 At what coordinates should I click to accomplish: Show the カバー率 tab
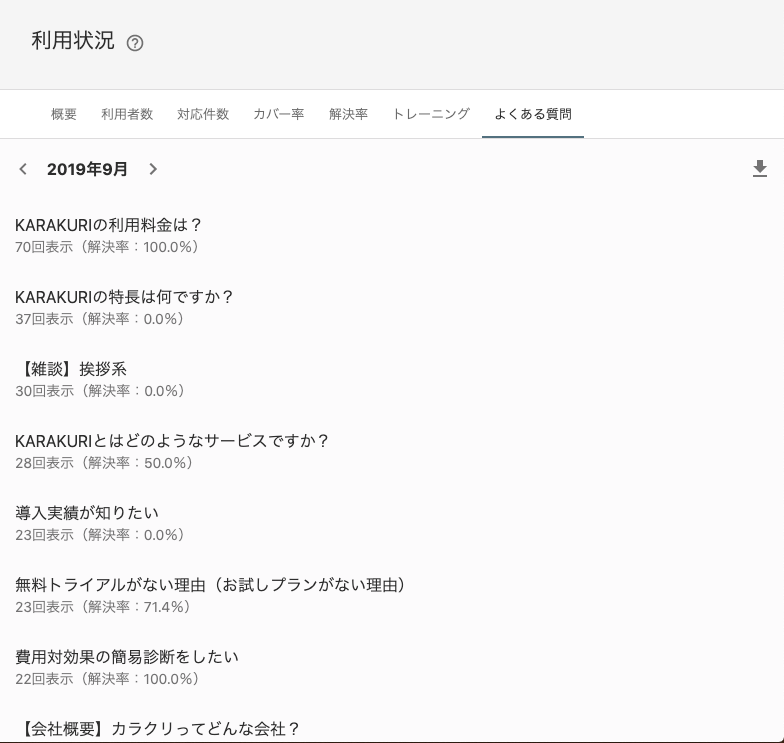point(279,114)
